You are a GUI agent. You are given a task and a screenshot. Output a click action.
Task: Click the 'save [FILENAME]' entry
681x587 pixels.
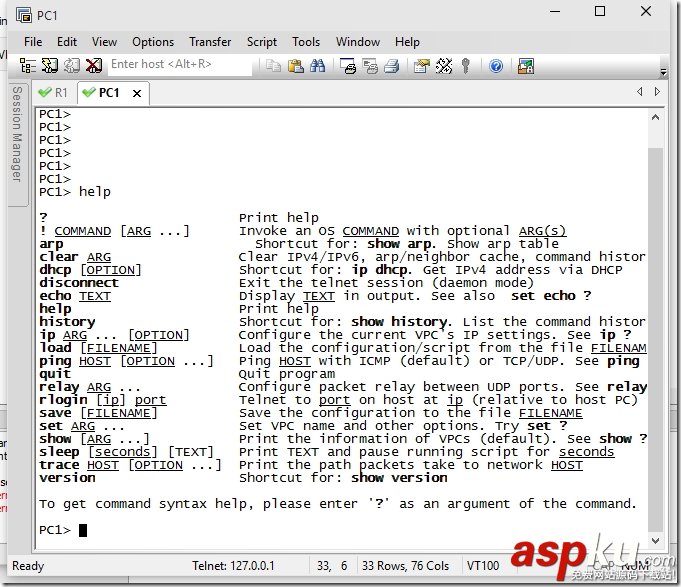coord(98,413)
